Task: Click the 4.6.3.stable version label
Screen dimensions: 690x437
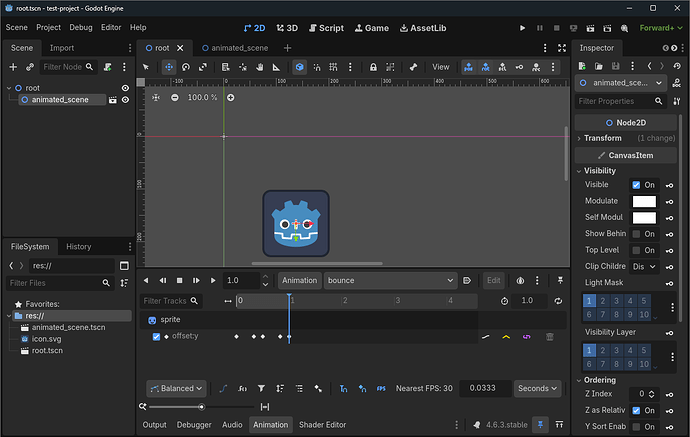Action: tap(506, 425)
